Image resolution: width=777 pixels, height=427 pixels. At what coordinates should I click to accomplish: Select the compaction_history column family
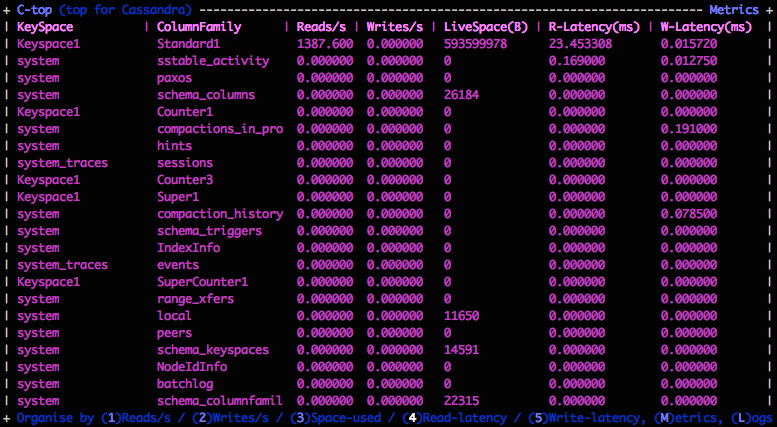coord(220,214)
